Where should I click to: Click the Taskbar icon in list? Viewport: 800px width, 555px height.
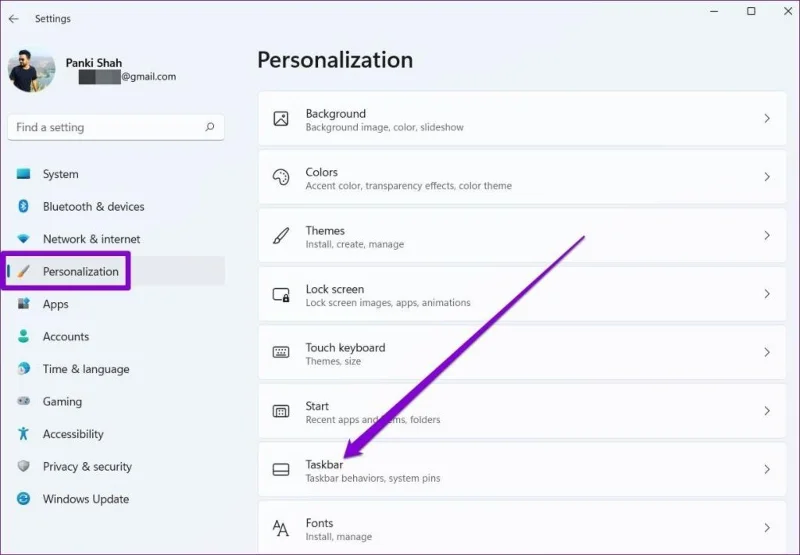(281, 470)
